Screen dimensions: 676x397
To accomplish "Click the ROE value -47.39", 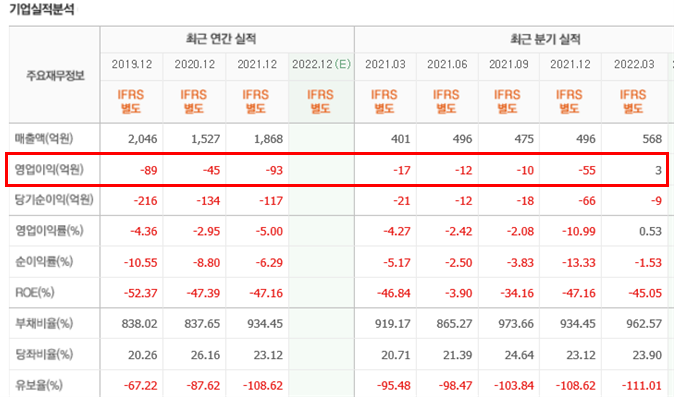I will pyautogui.click(x=203, y=293).
